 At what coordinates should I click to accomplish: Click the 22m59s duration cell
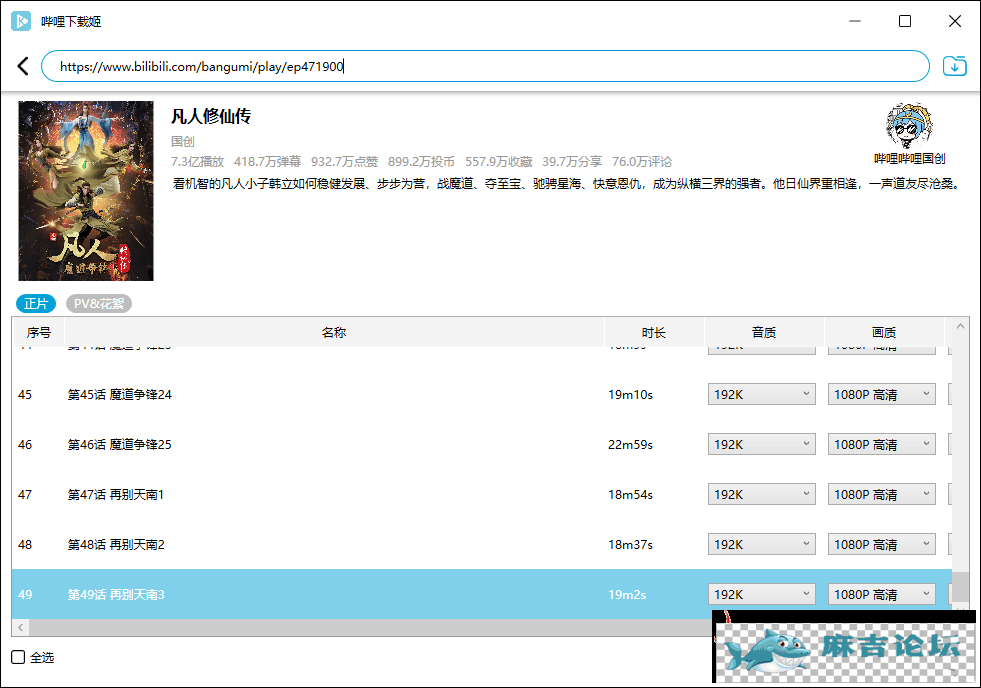click(x=630, y=445)
